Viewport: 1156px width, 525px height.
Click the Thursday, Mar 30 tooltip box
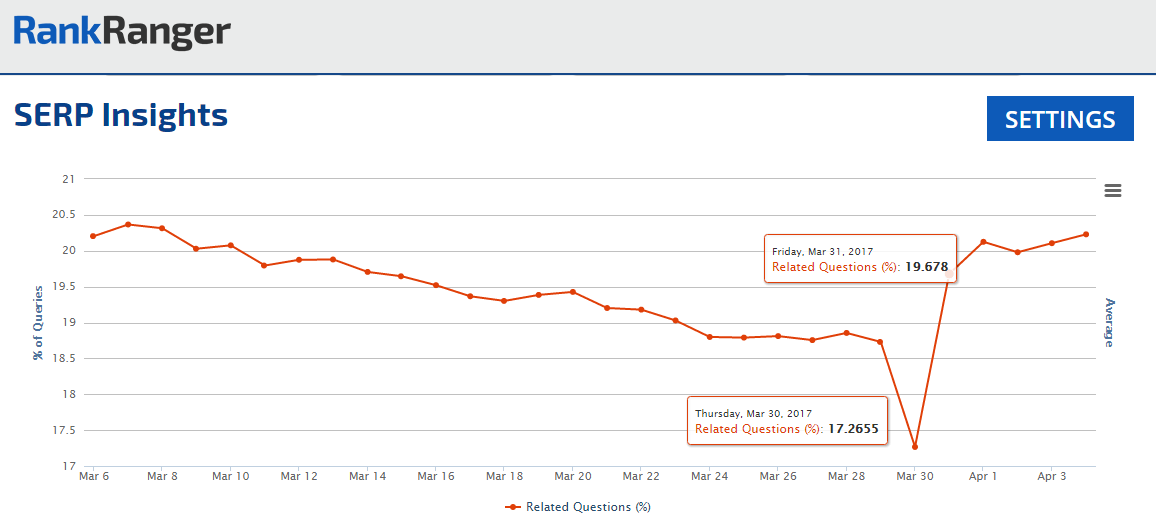(787, 421)
